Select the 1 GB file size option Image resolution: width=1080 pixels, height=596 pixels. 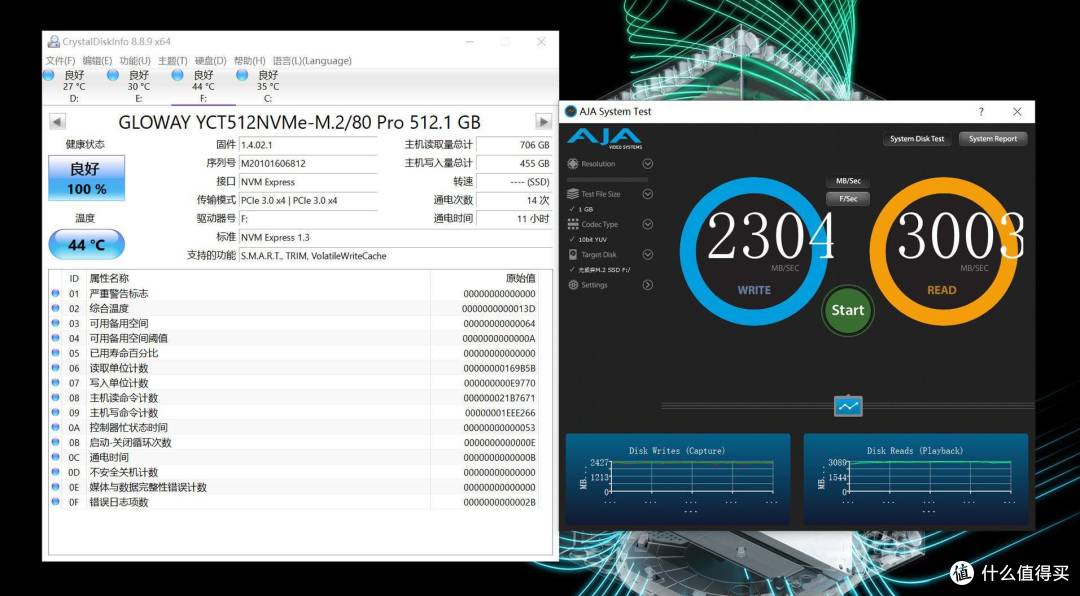pyautogui.click(x=585, y=209)
